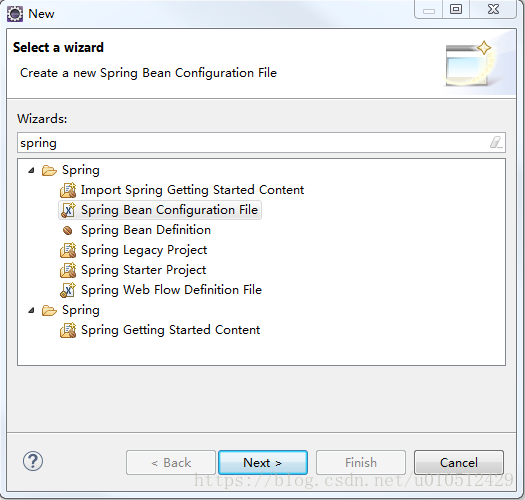Select Spring Legacy Project wizard entry
The image size is (525, 500).
(144, 250)
